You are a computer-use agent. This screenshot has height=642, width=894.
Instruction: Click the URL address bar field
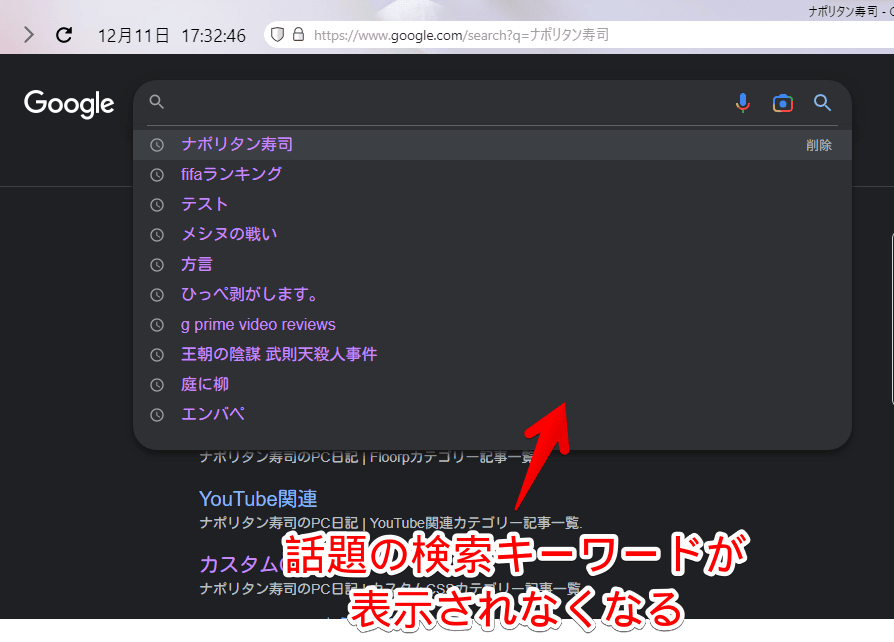[579, 35]
